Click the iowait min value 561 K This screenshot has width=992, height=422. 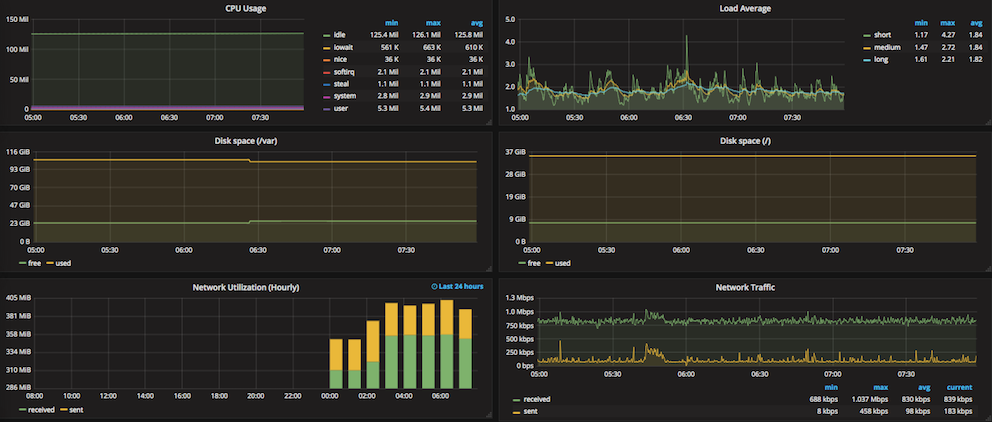388,47
